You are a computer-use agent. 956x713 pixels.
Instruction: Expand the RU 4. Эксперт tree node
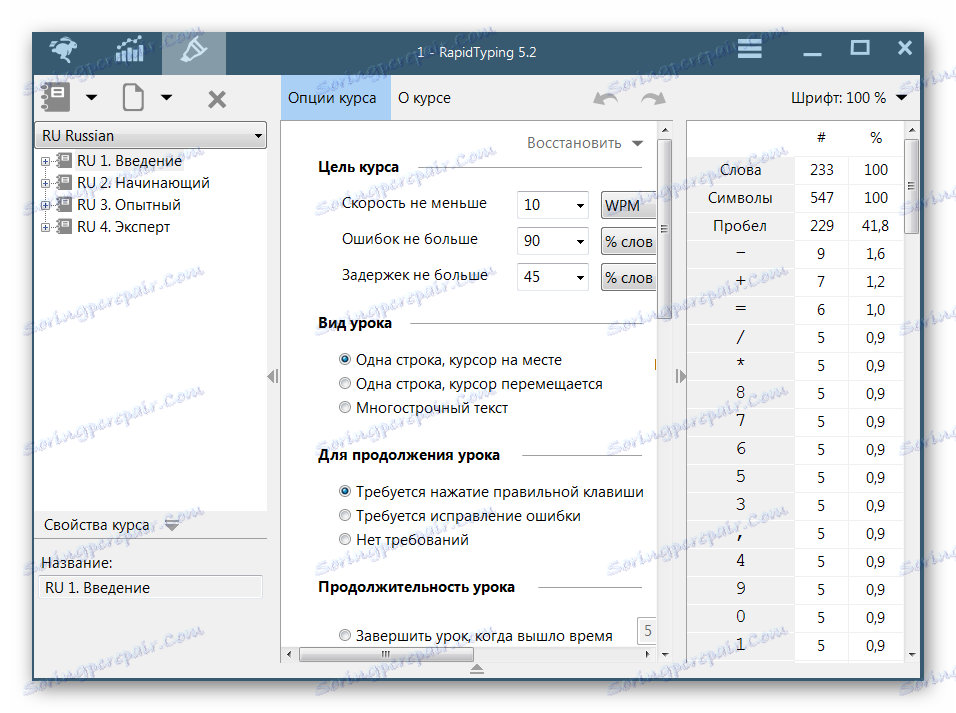click(45, 228)
